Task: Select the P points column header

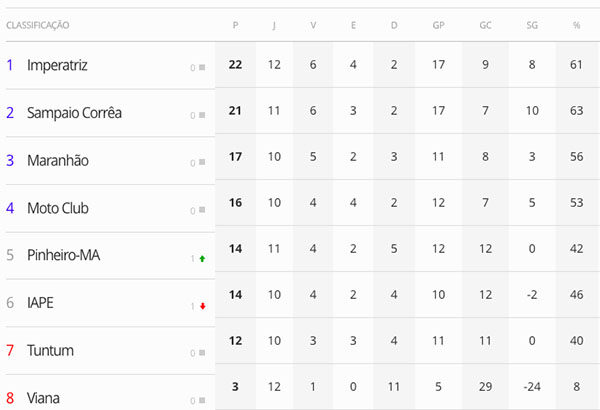Action: [235, 25]
